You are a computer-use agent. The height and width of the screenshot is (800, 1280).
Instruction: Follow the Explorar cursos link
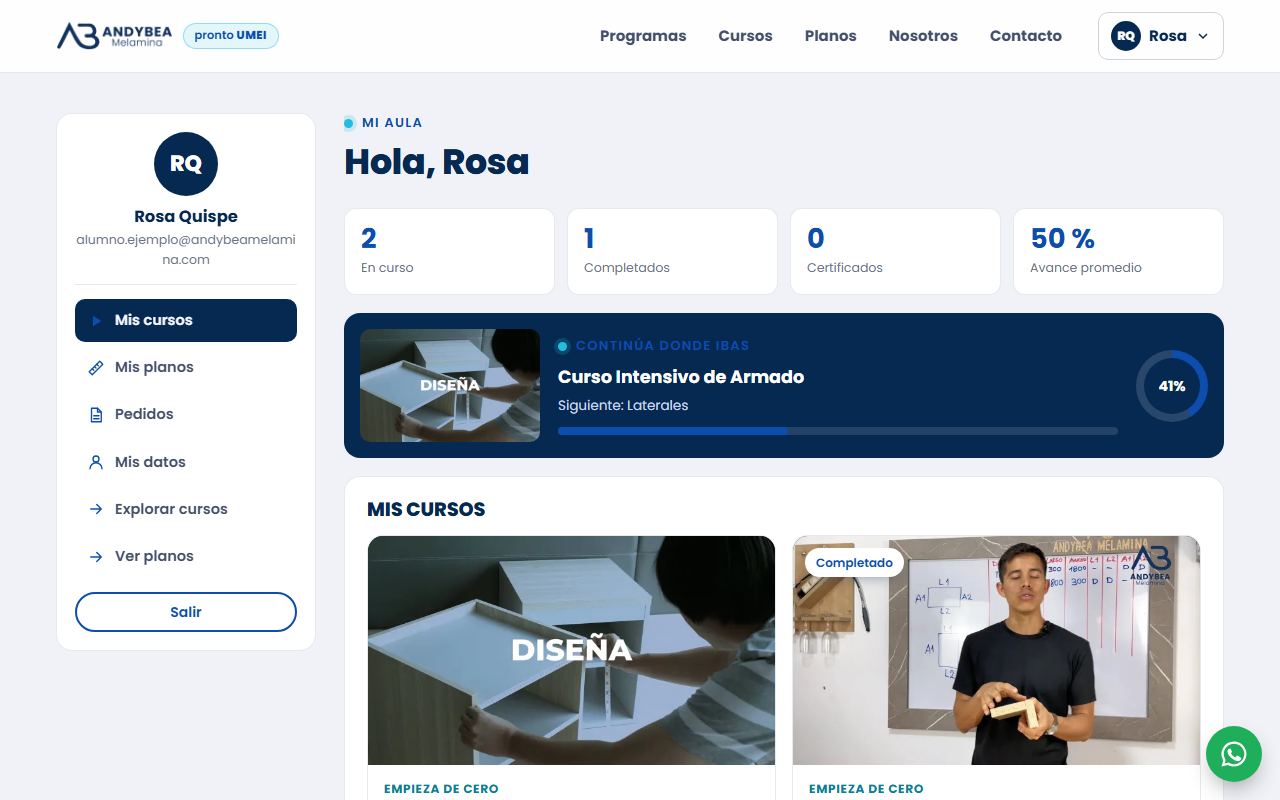186,509
